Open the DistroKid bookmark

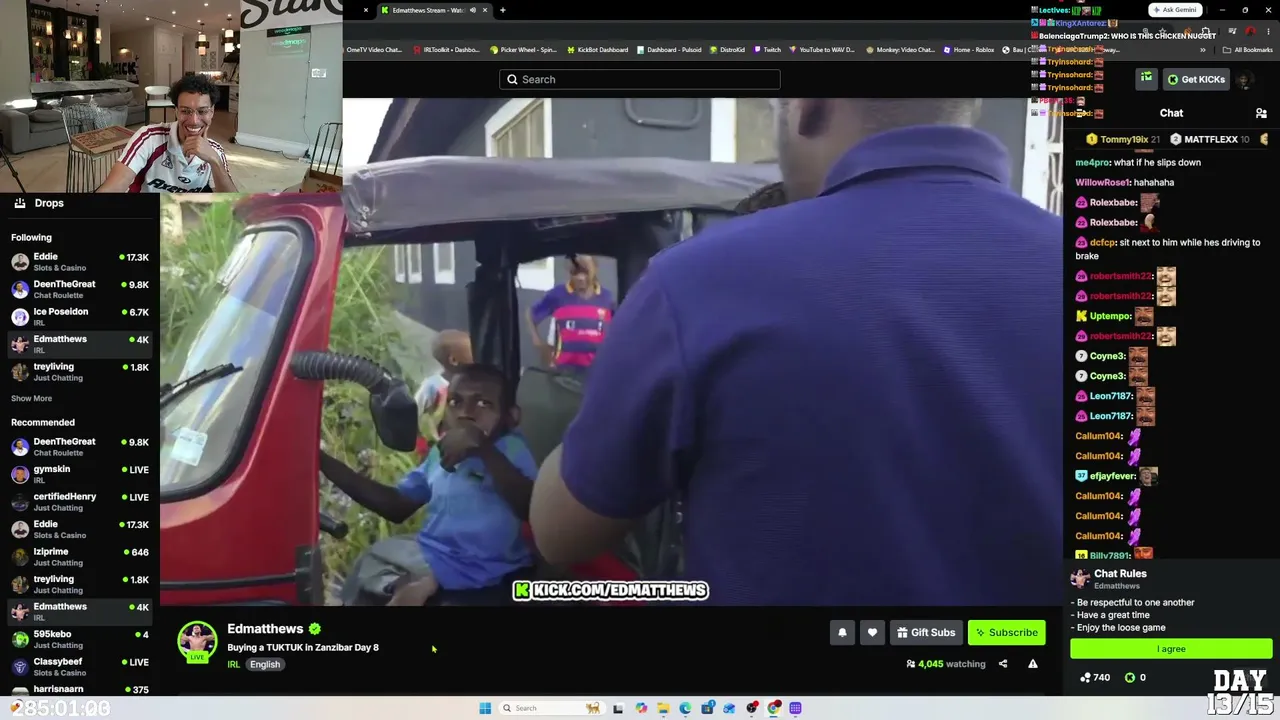[x=727, y=49]
